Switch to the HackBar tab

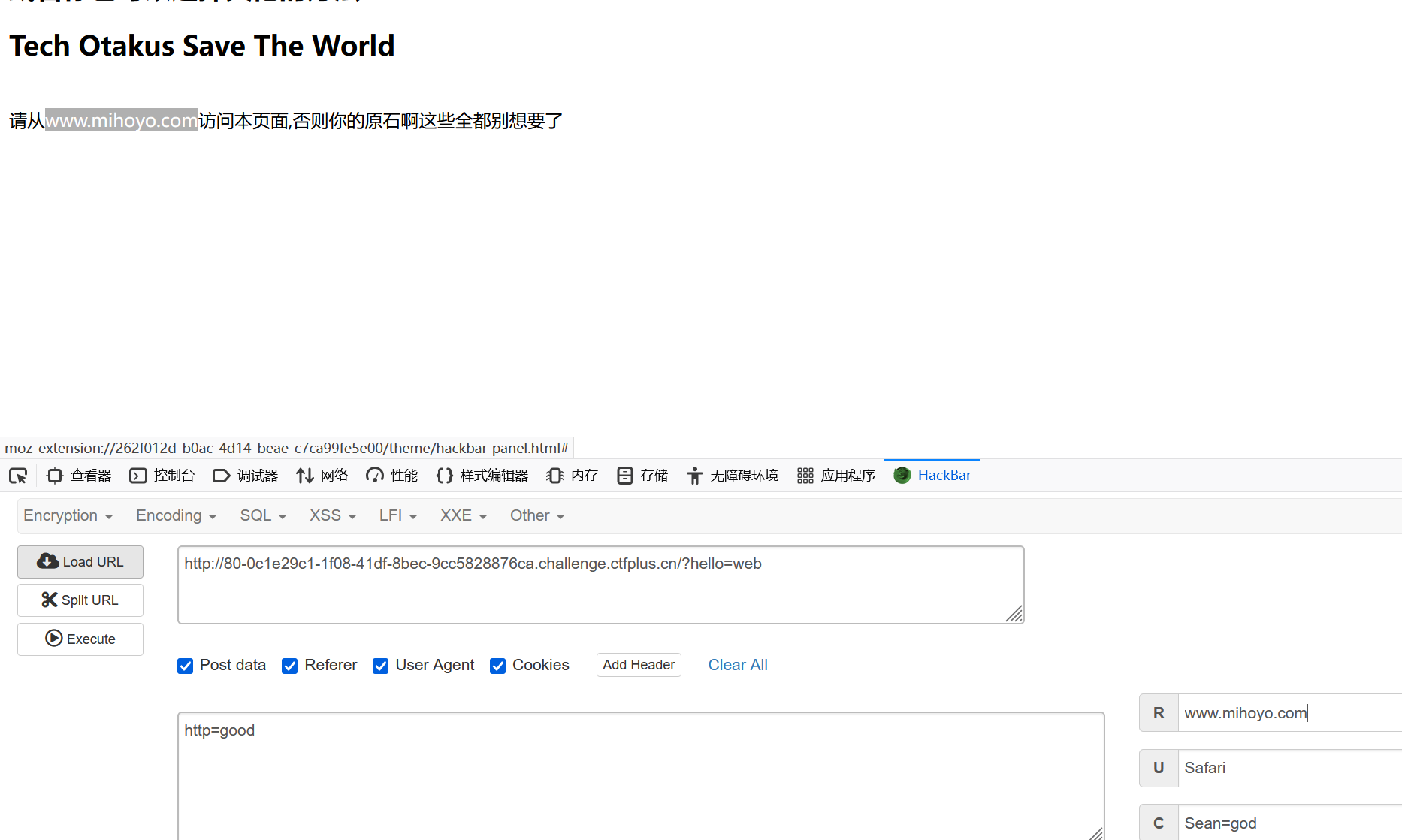pyautogui.click(x=932, y=476)
